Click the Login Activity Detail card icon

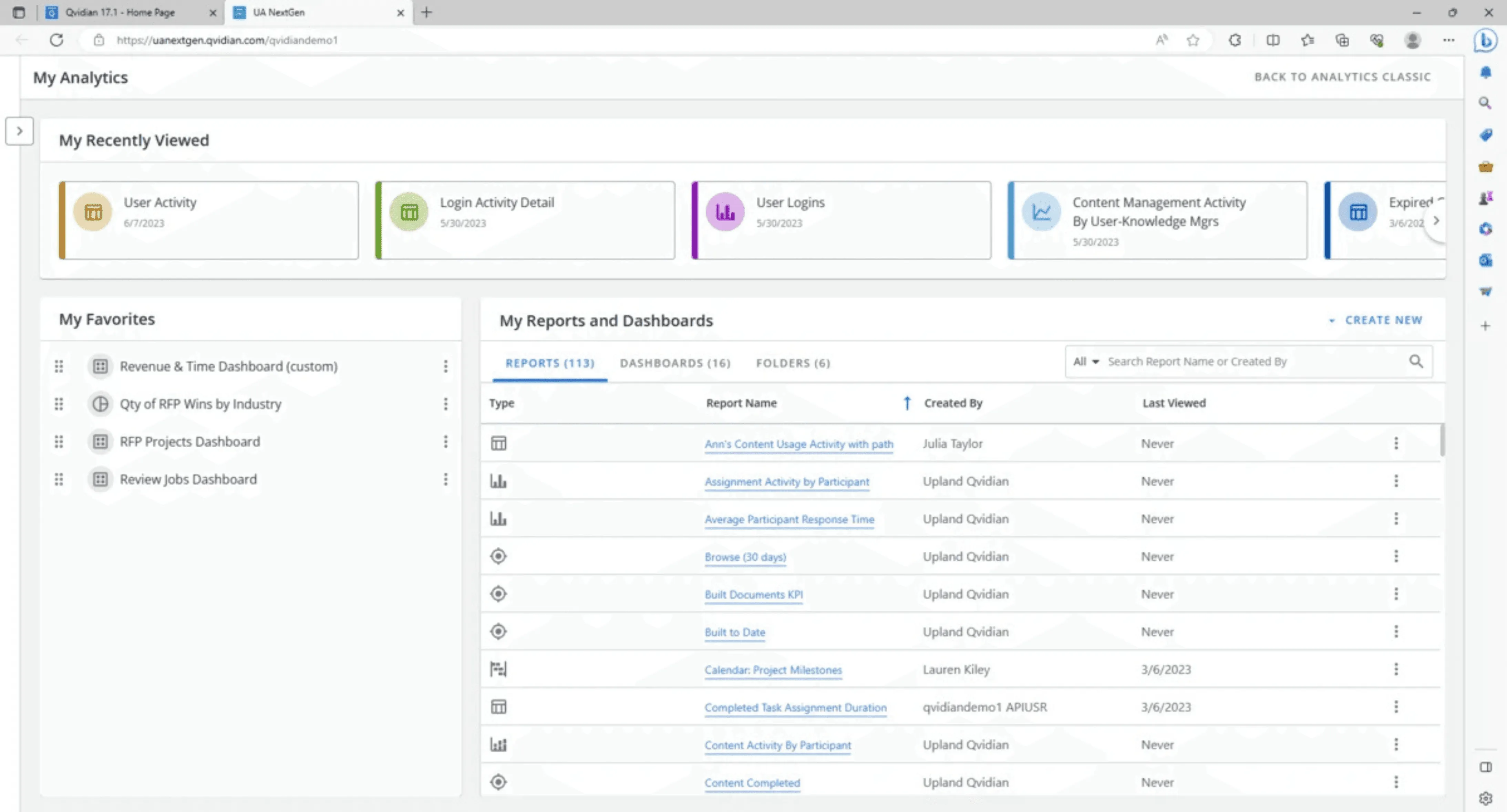coord(409,212)
